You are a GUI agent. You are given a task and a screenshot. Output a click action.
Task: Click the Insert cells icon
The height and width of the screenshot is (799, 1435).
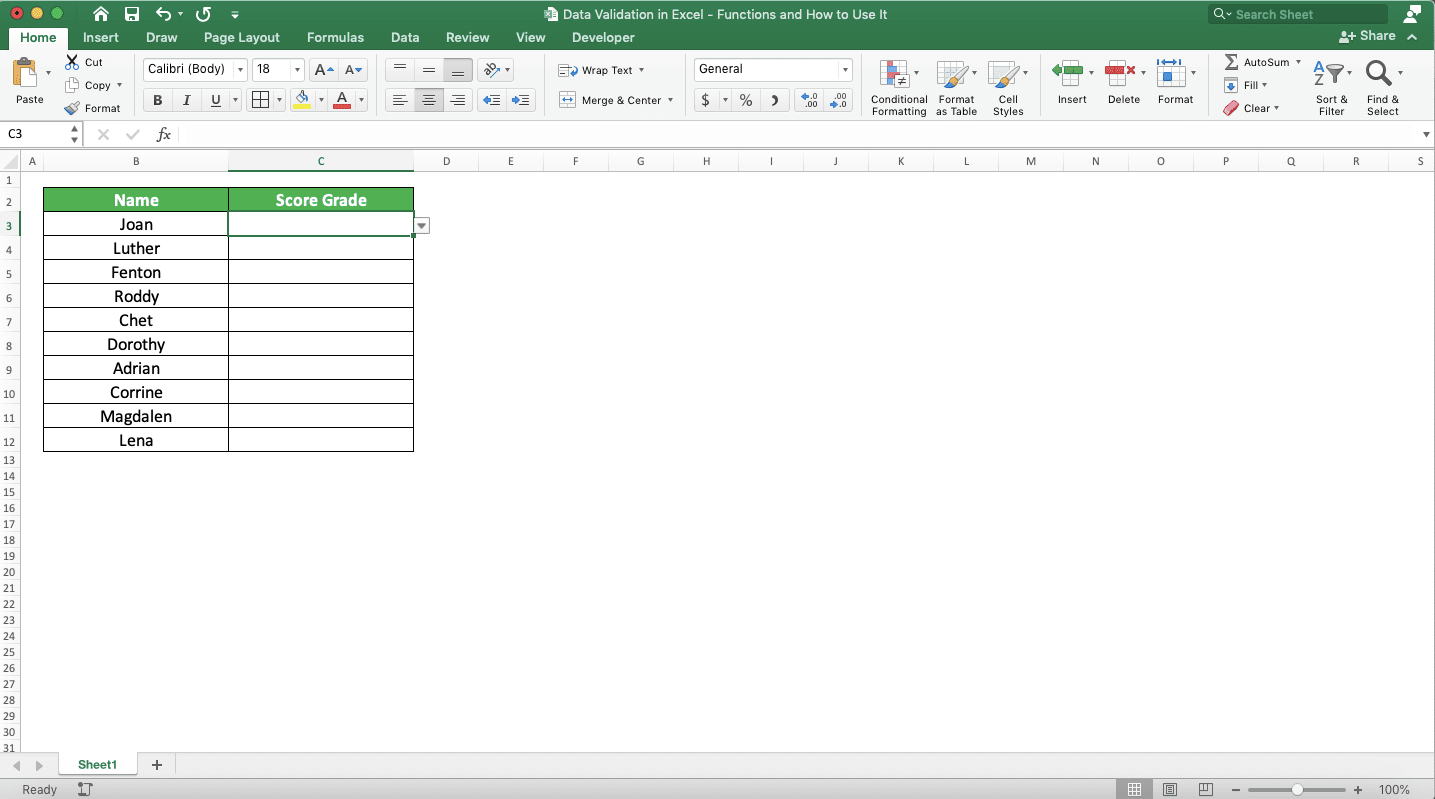point(1068,72)
